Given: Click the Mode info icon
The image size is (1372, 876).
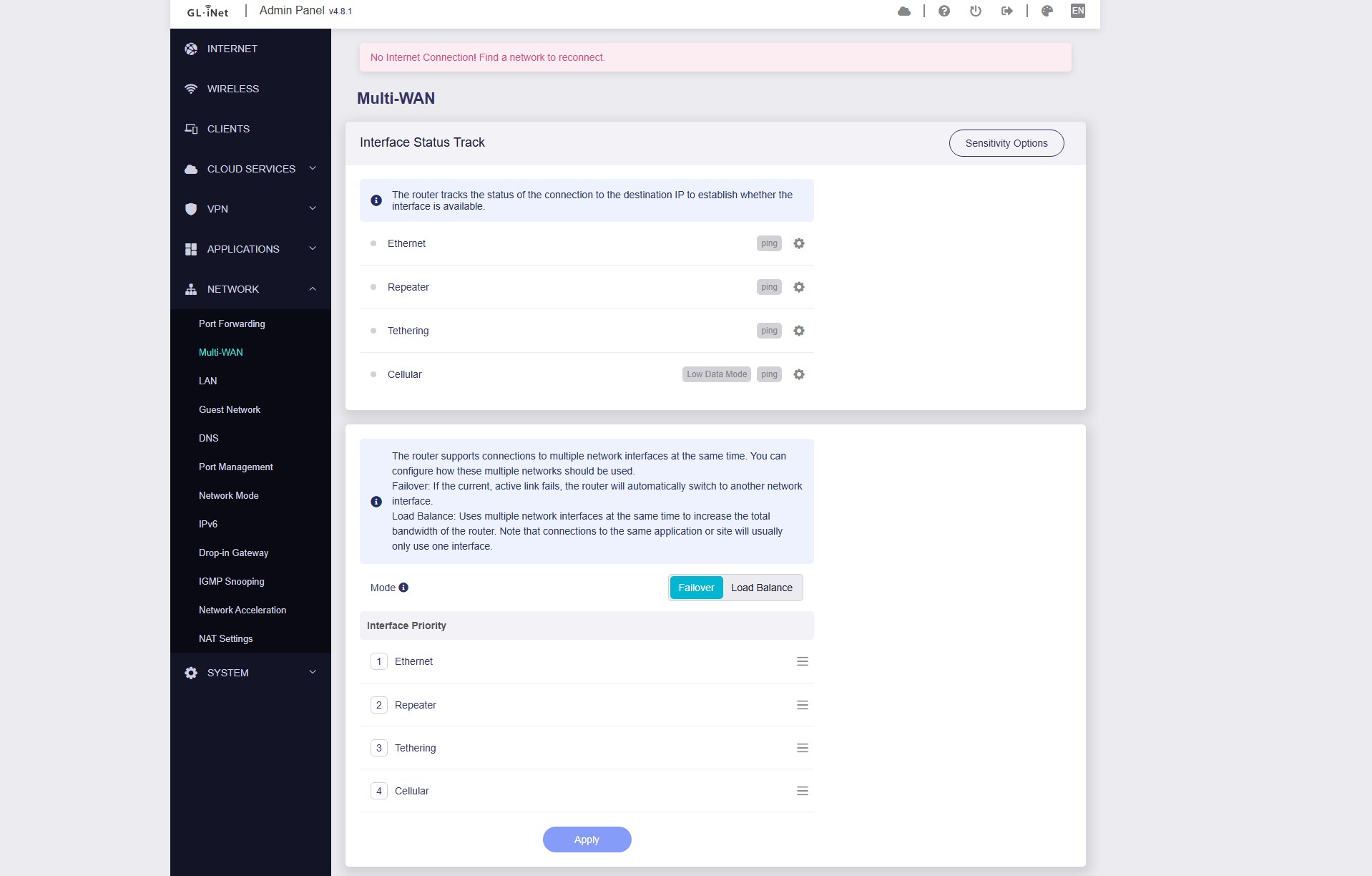Looking at the screenshot, I should (x=403, y=588).
